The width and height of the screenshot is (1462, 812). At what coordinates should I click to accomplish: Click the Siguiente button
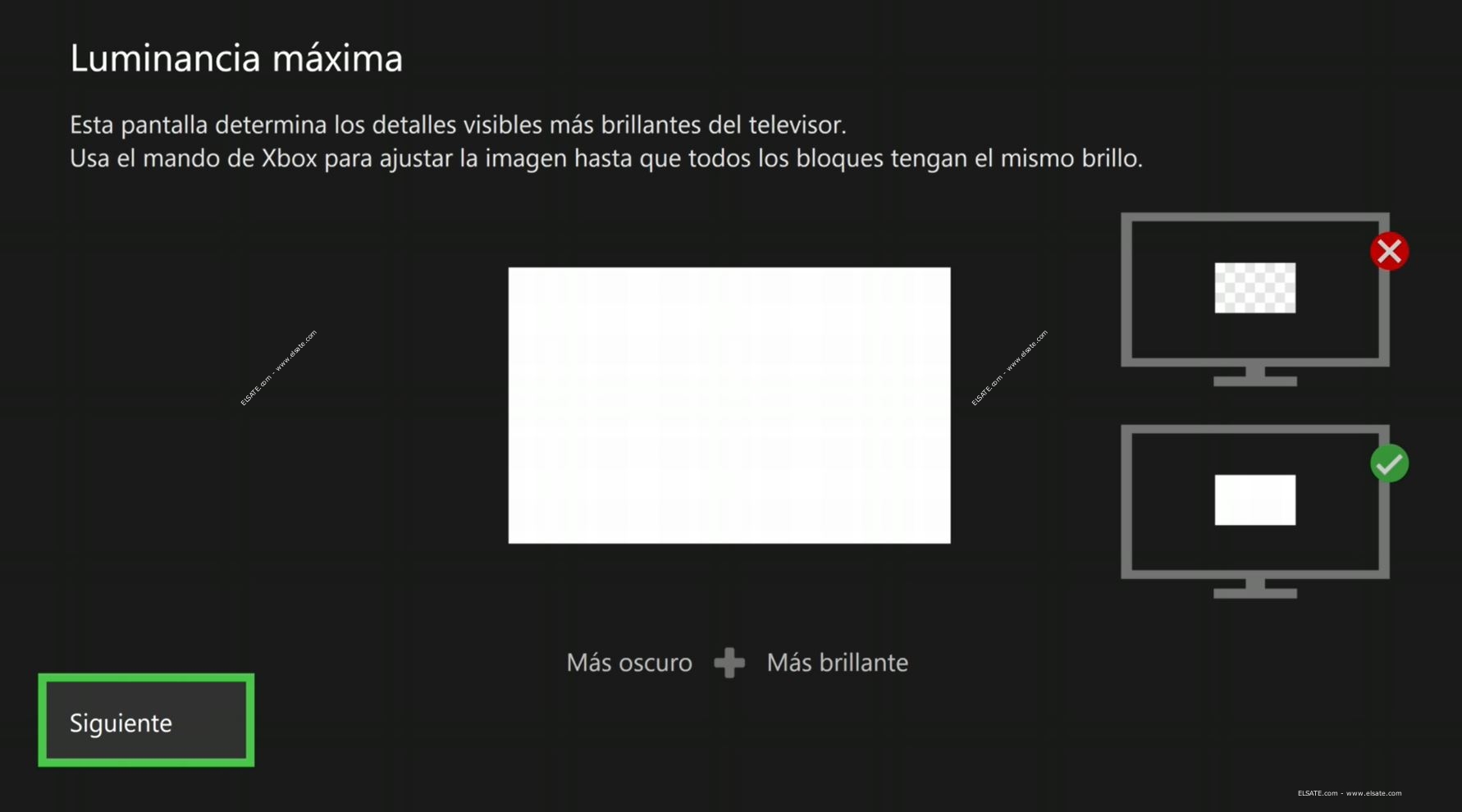point(146,721)
